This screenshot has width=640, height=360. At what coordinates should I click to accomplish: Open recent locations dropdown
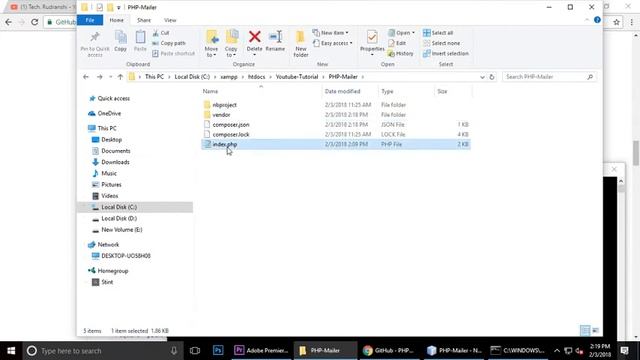pyautogui.click(x=110, y=77)
